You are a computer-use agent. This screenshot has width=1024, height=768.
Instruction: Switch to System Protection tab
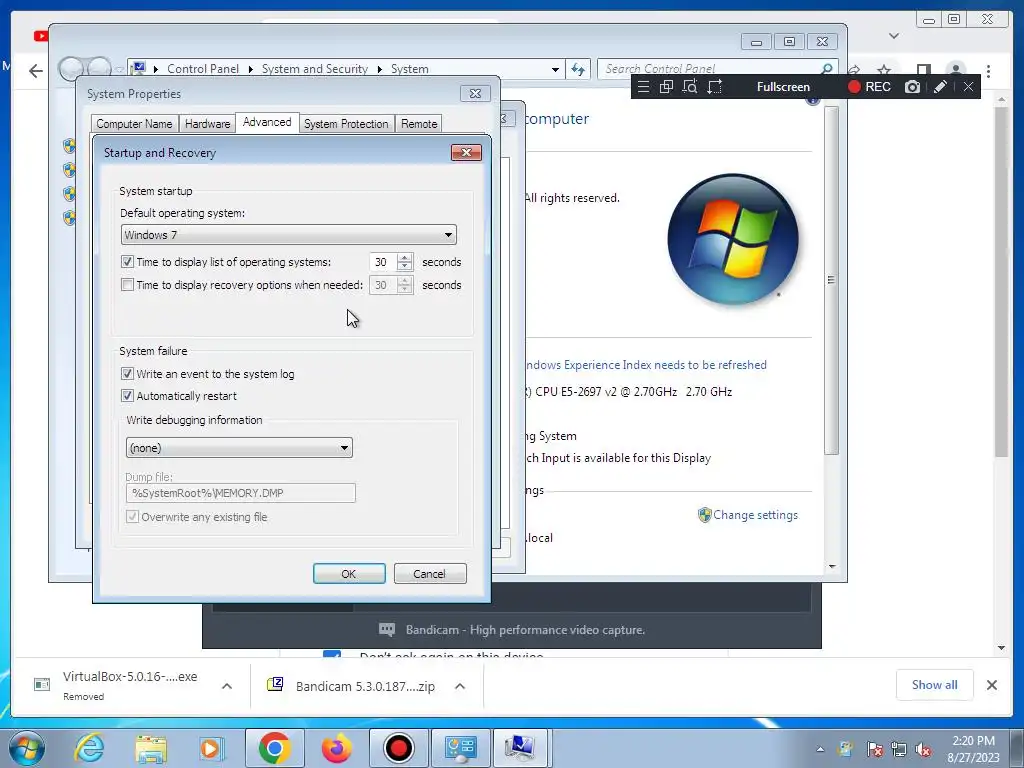click(346, 124)
